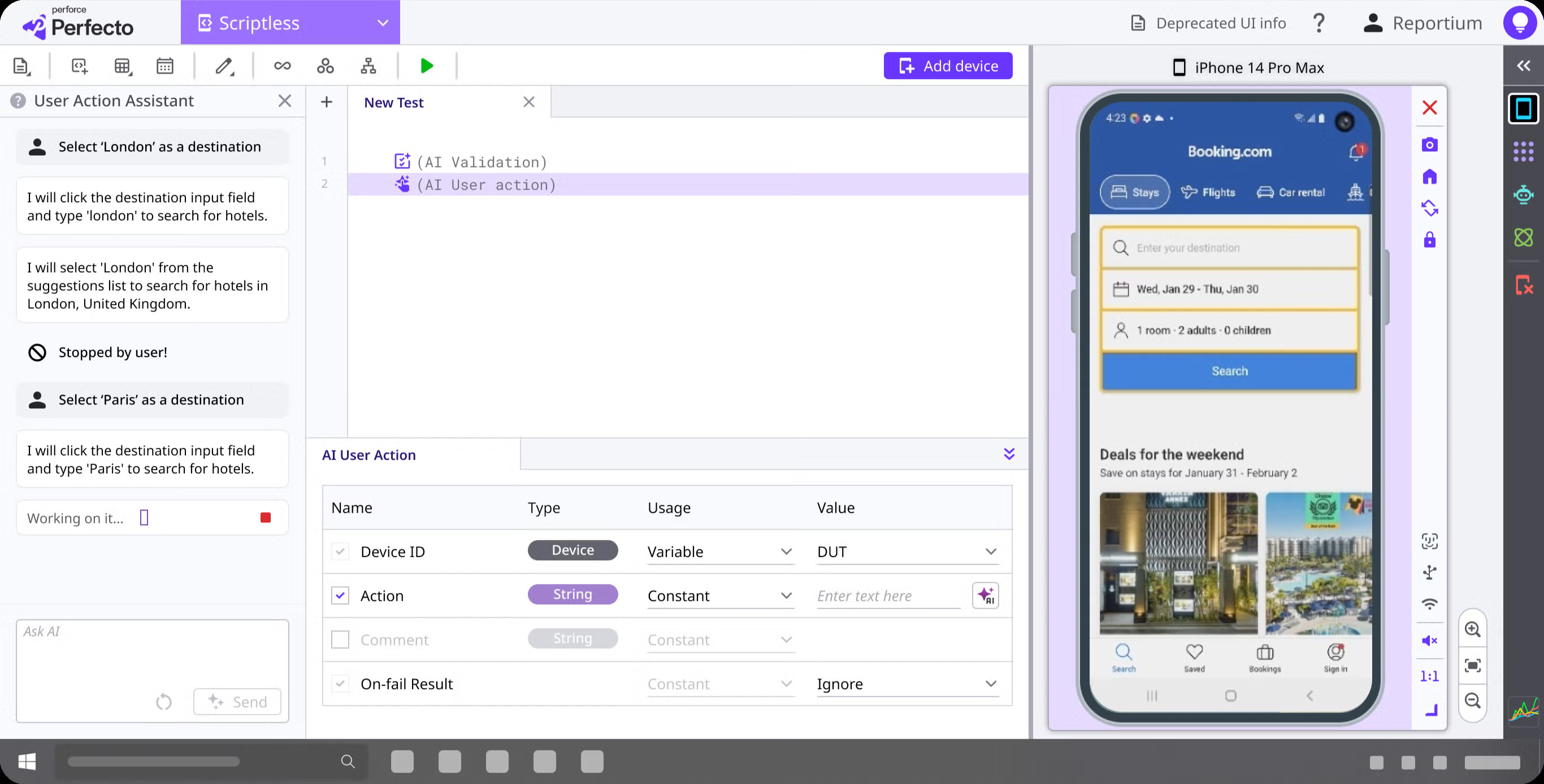Rotate the device with rotate icon
The height and width of the screenshot is (784, 1544).
[1429, 208]
